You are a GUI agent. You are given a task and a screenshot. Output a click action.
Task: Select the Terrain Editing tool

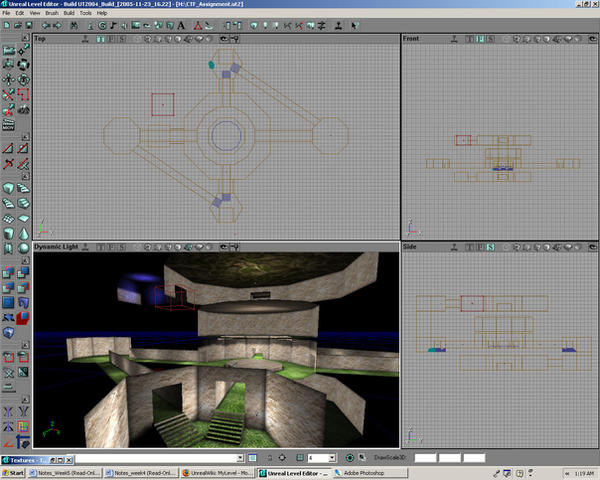[23, 109]
